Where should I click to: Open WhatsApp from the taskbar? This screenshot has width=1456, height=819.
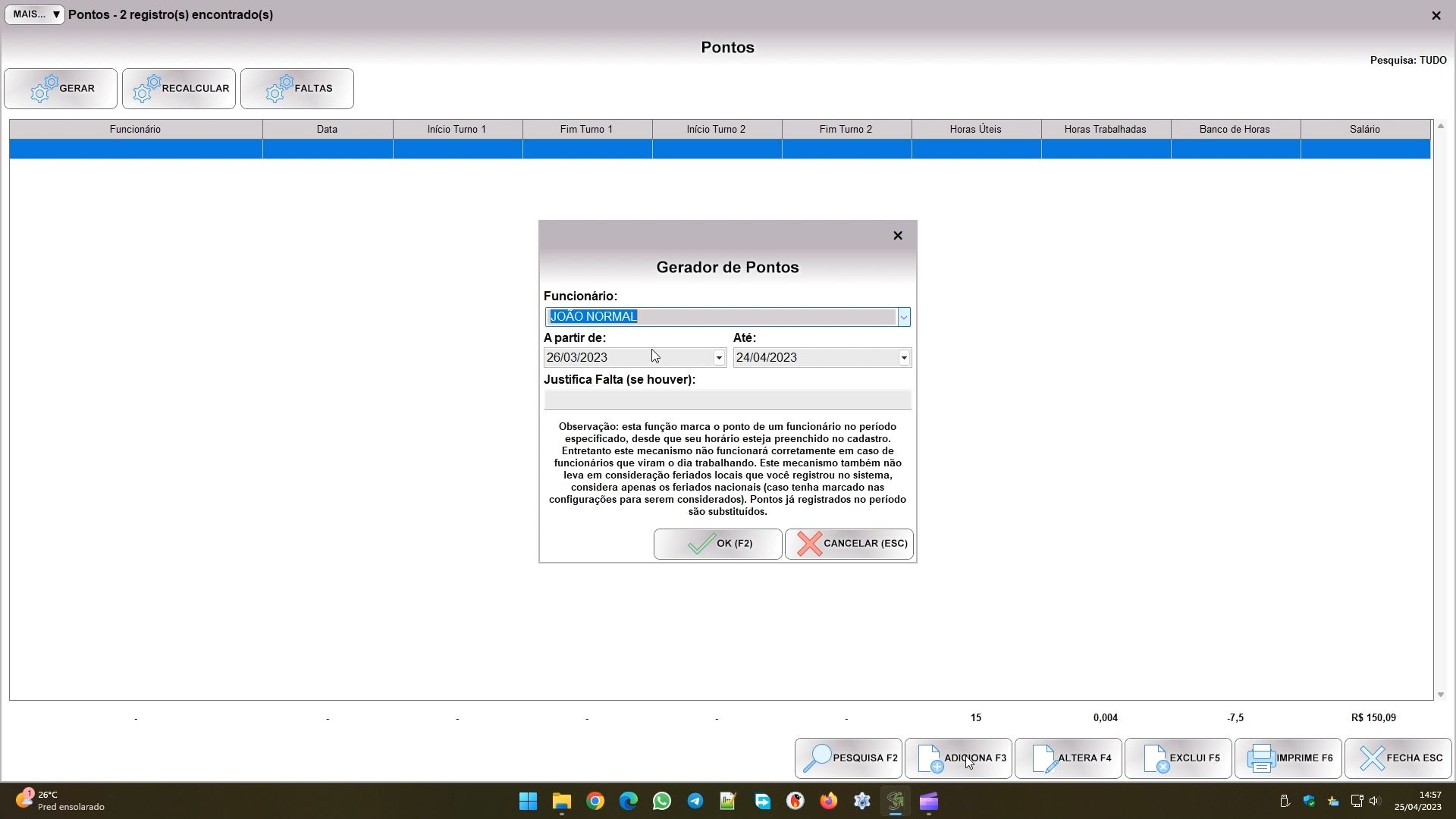661,802
